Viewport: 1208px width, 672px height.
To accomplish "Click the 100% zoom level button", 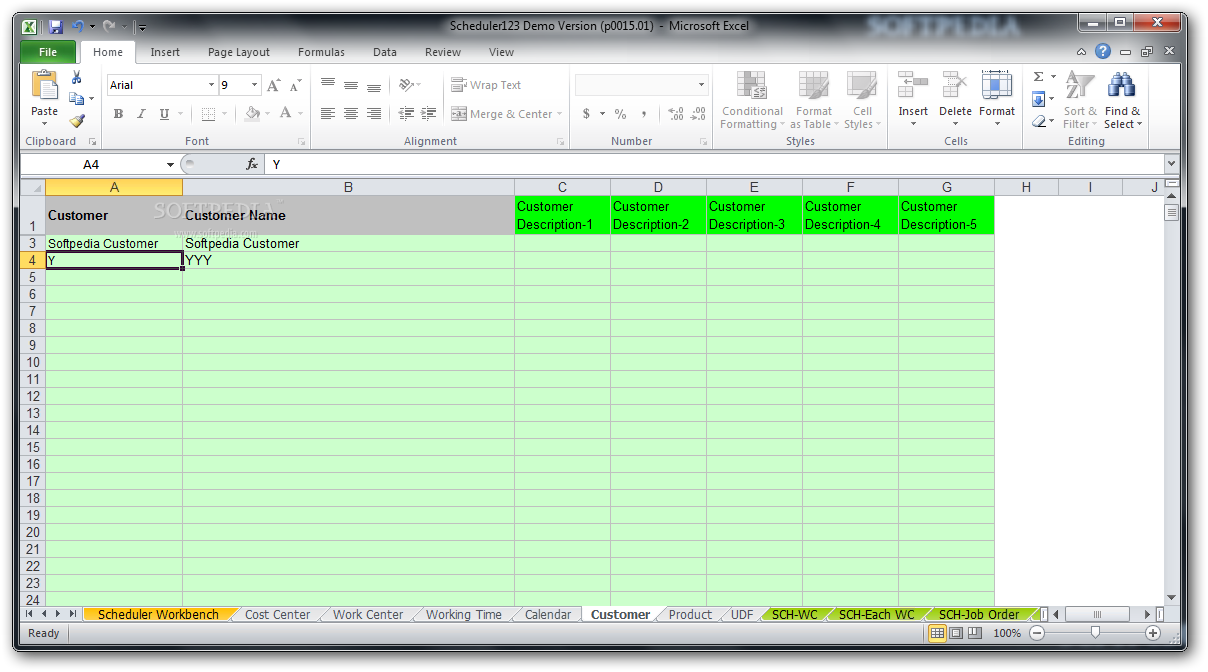I will click(1006, 633).
